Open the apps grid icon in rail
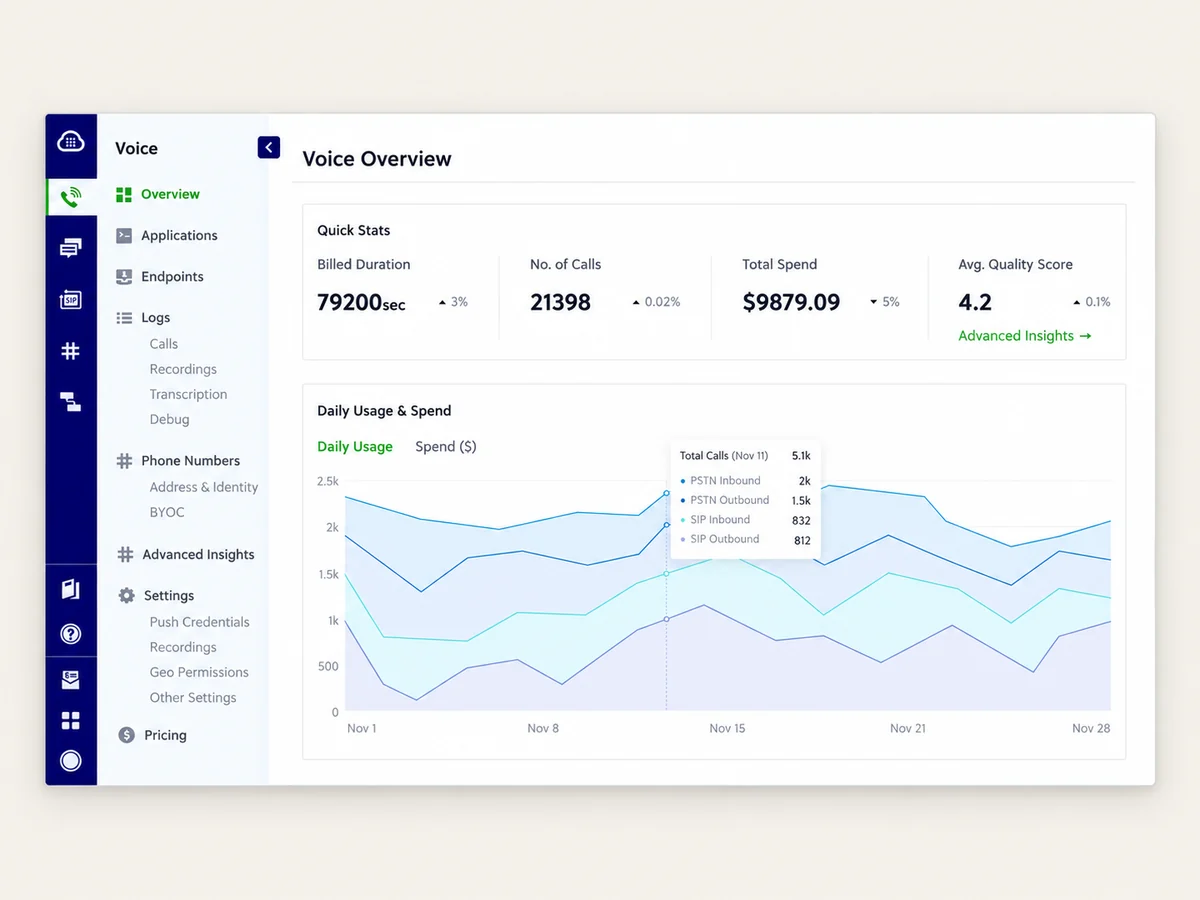This screenshot has height=900, width=1200. click(71, 721)
